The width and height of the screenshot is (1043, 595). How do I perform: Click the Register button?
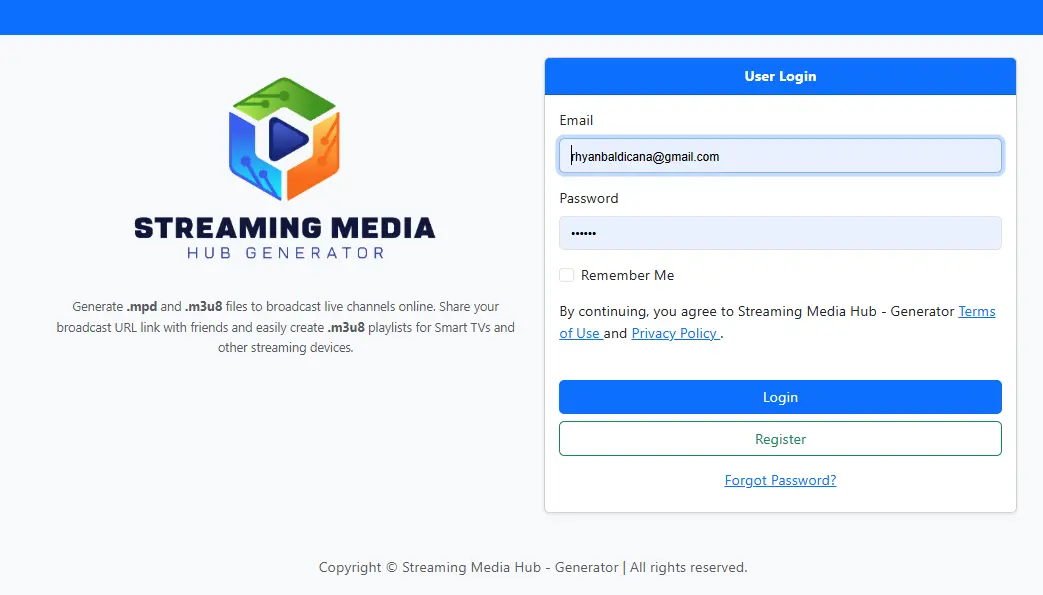[780, 439]
